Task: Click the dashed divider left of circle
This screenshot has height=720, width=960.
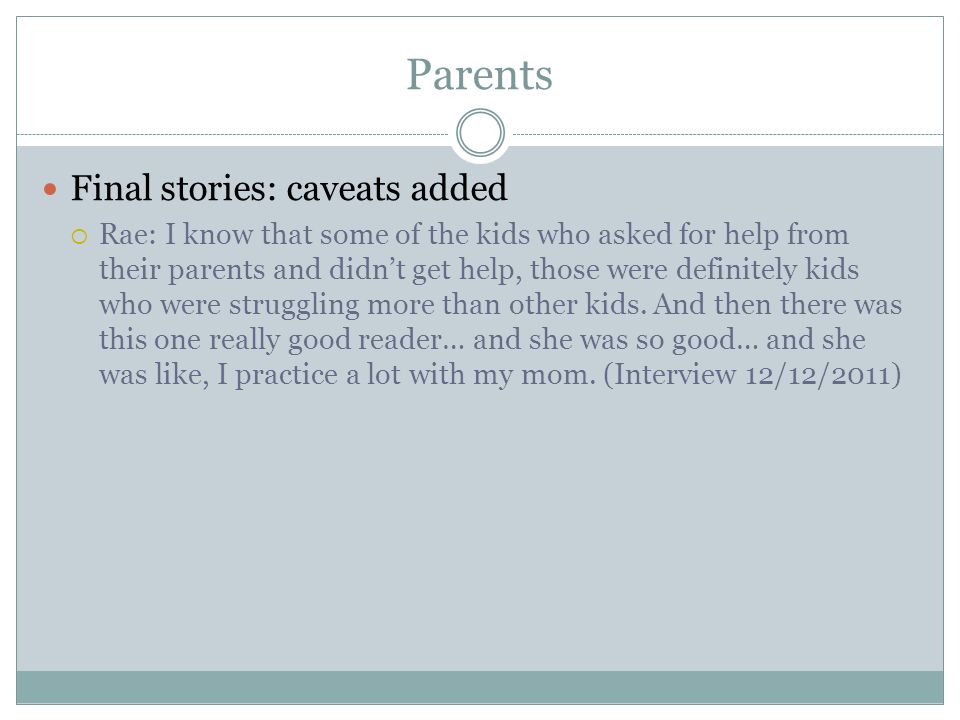Action: click(233, 134)
